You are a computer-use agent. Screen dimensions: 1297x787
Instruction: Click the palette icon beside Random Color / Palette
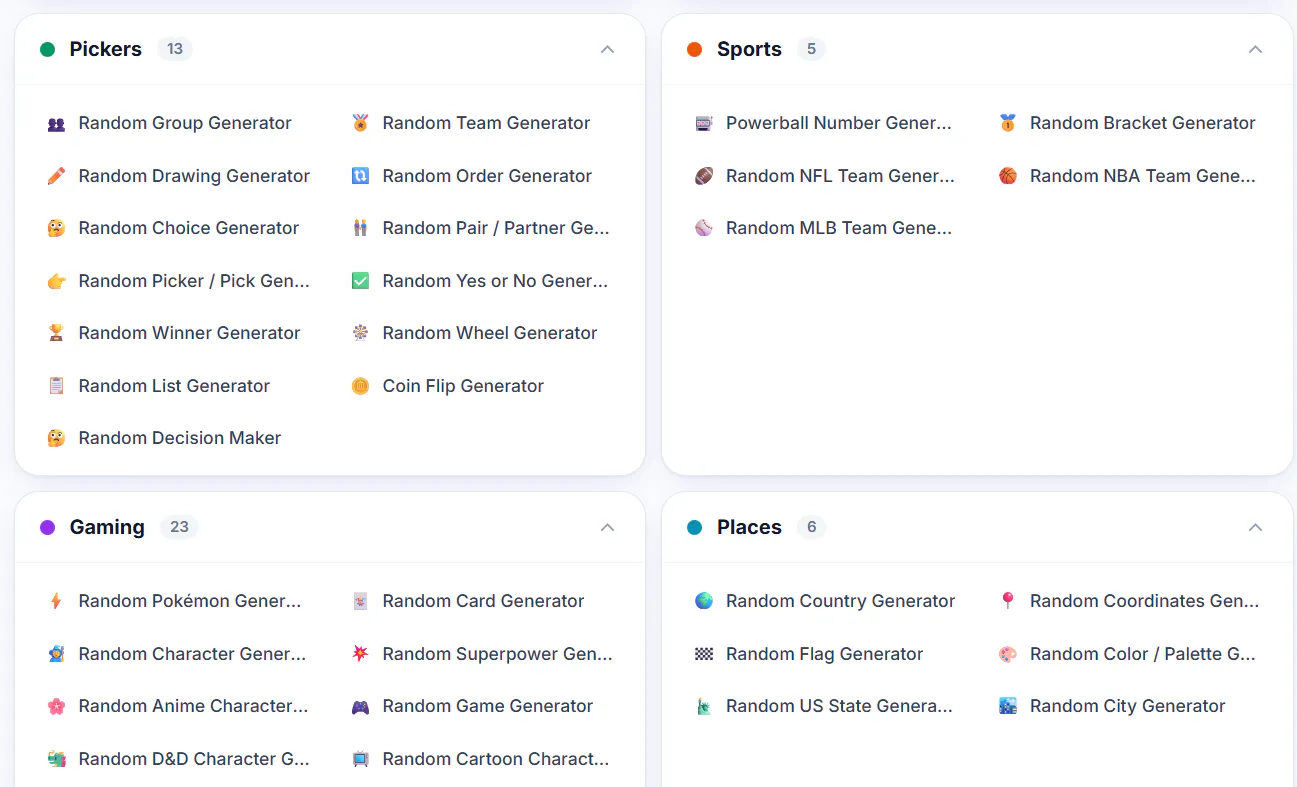coord(1008,654)
